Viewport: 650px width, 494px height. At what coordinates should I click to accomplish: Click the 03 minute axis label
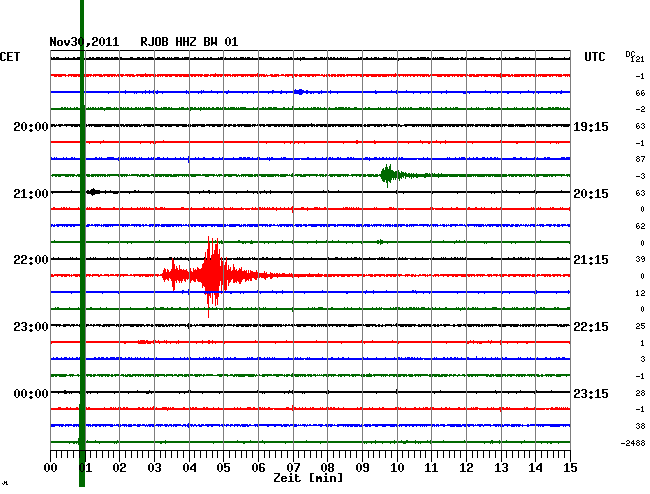click(154, 468)
